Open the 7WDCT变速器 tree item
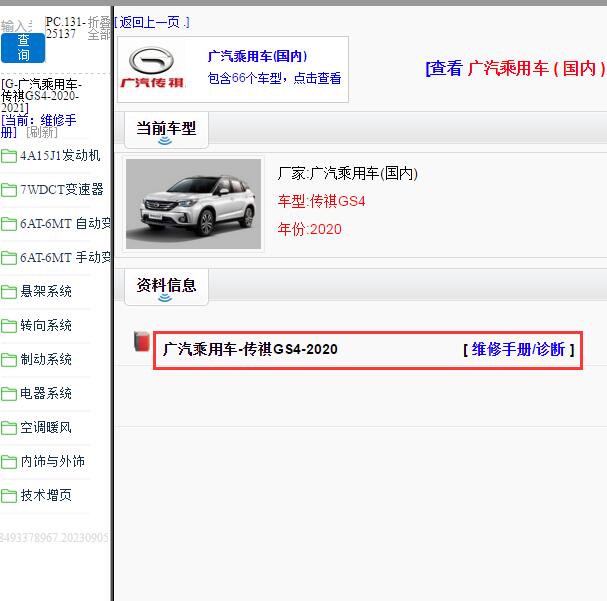607x601 pixels. click(x=62, y=190)
